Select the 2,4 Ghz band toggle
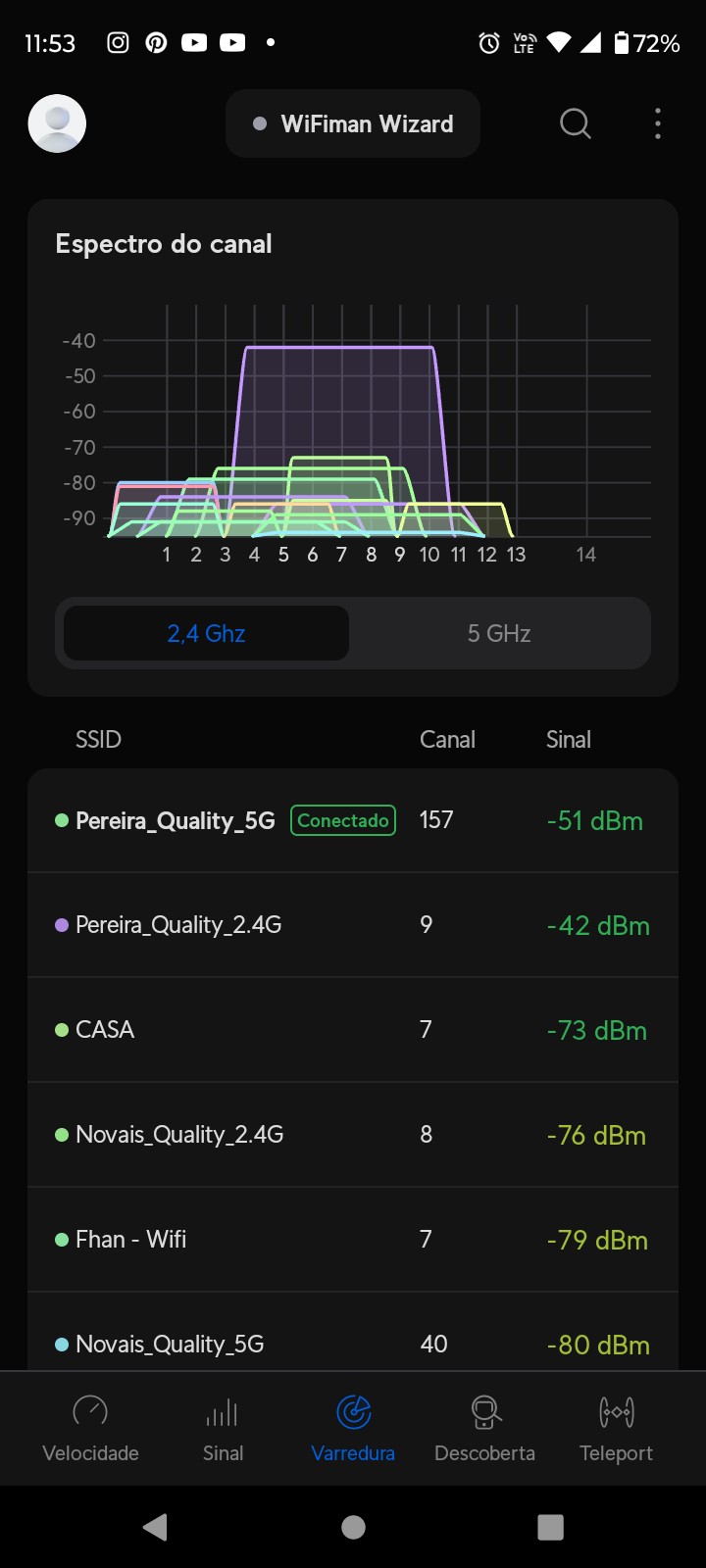Viewport: 706px width, 1568px height. coord(206,634)
